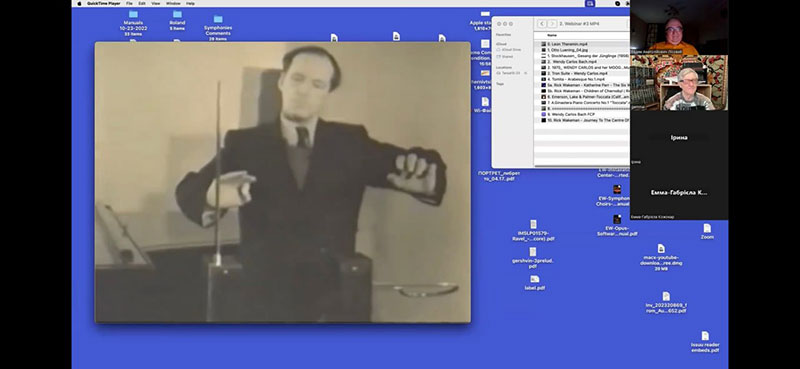Click the Name column header in Finder
The width and height of the screenshot is (800, 369).
(552, 36)
